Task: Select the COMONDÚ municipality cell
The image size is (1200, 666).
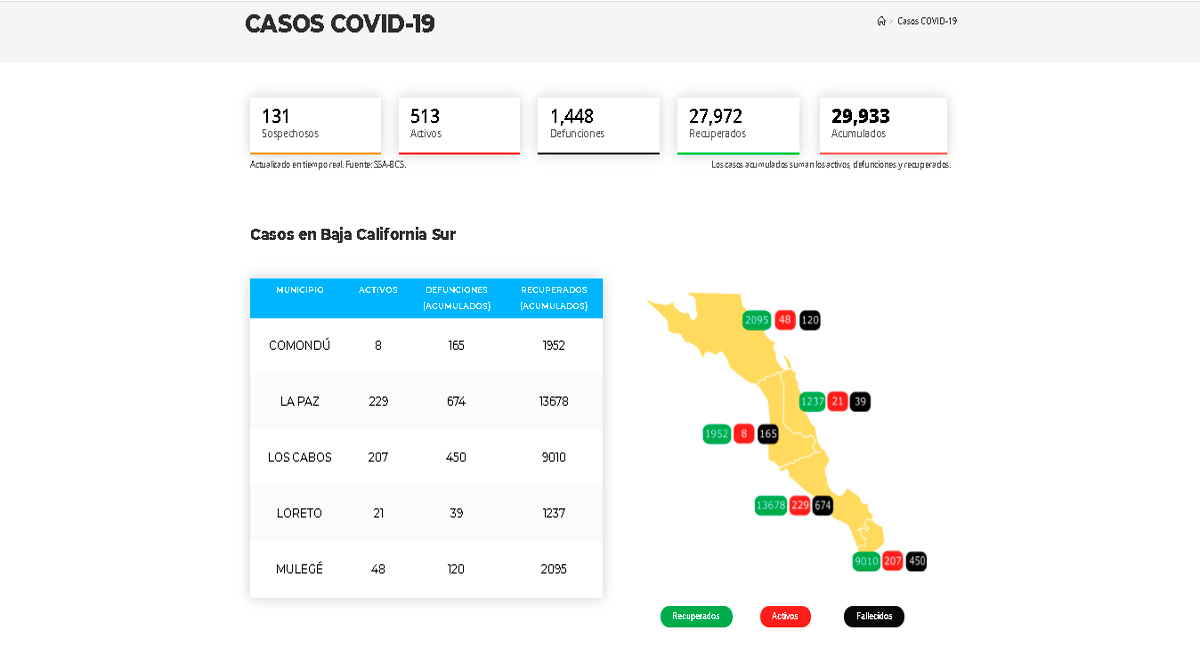Action: click(300, 345)
